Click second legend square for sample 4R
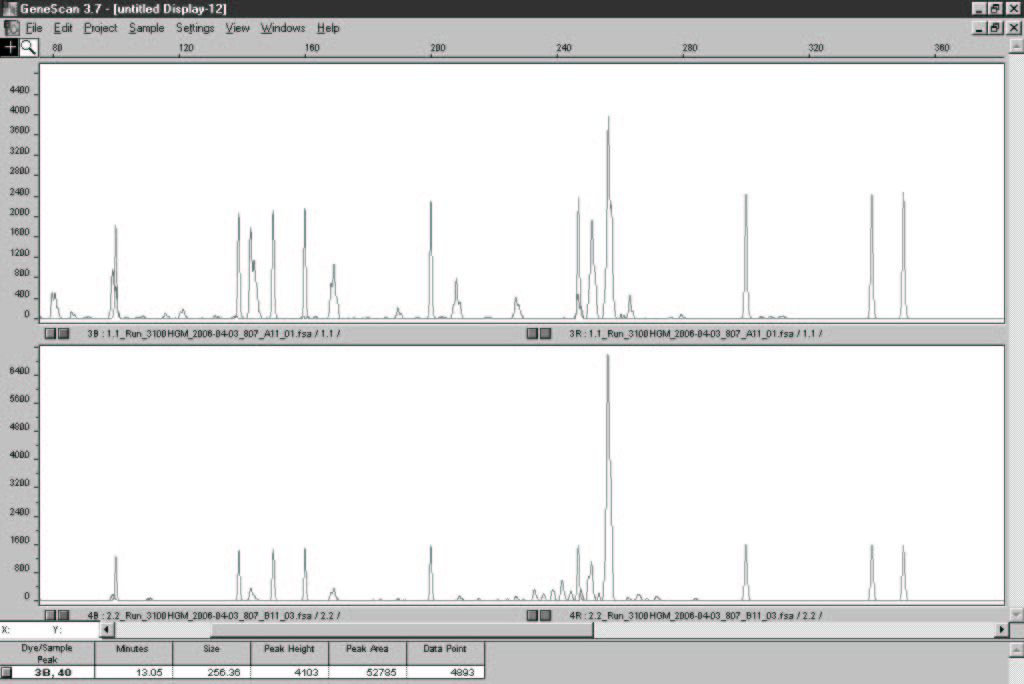1024x684 pixels. pos(545,615)
